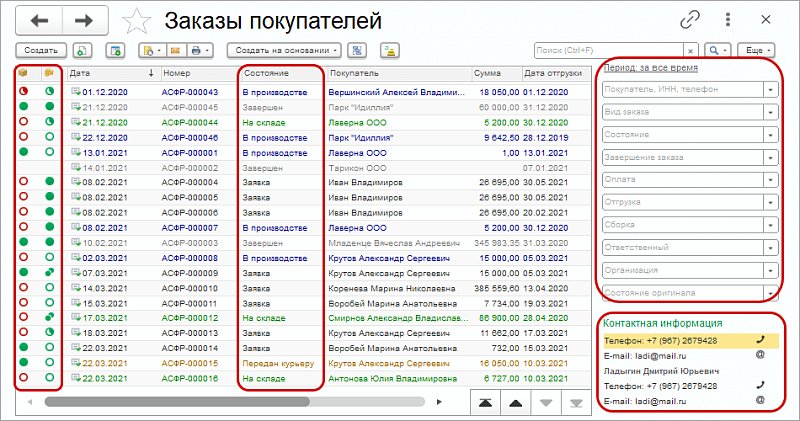Expand the Ответственный filter dropdown
The width and height of the screenshot is (800, 421).
(771, 248)
